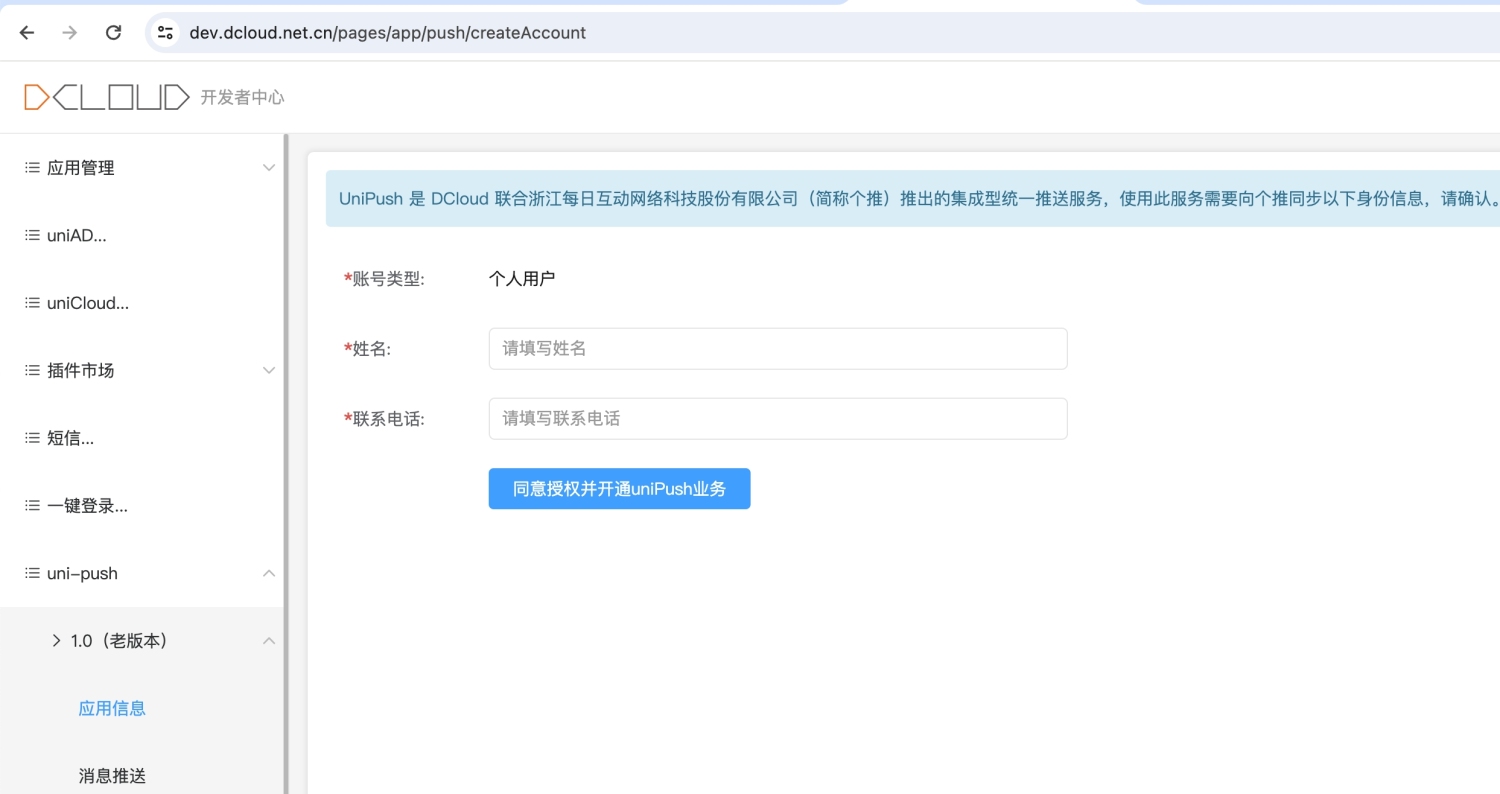Viewport: 1500px width, 794px height.
Task: Open the uniCloud... menu item
Action: point(88,303)
